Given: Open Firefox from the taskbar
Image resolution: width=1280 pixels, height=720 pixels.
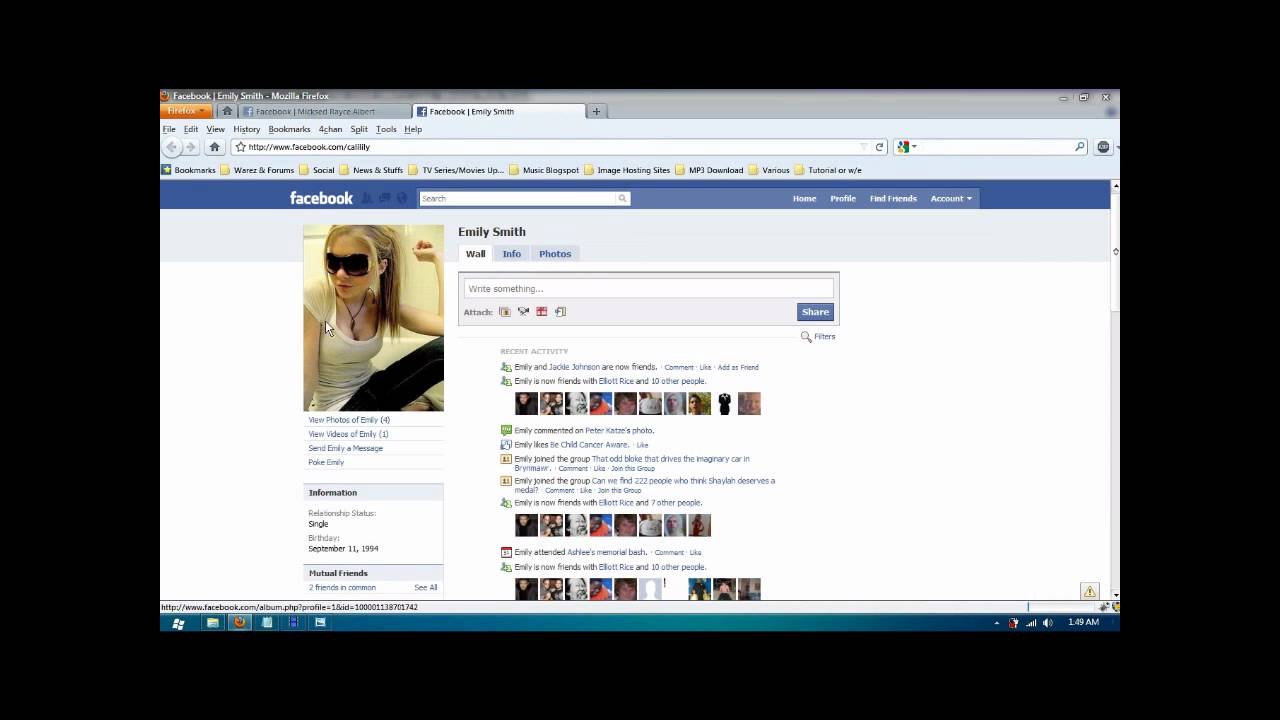Looking at the screenshot, I should point(239,622).
